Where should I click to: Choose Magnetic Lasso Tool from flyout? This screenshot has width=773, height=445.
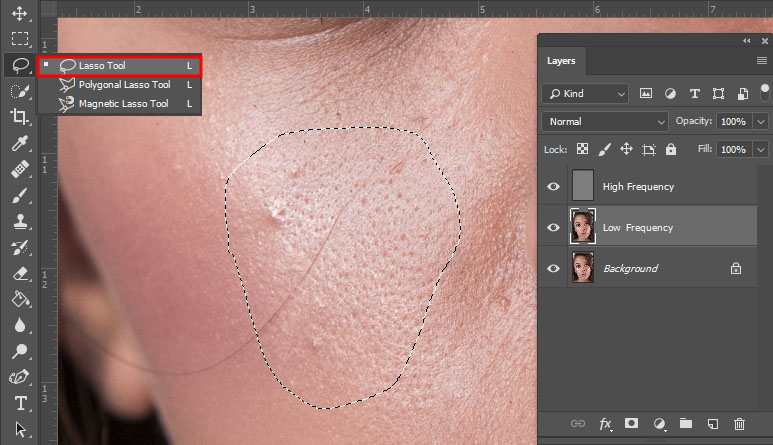pyautogui.click(x=123, y=104)
